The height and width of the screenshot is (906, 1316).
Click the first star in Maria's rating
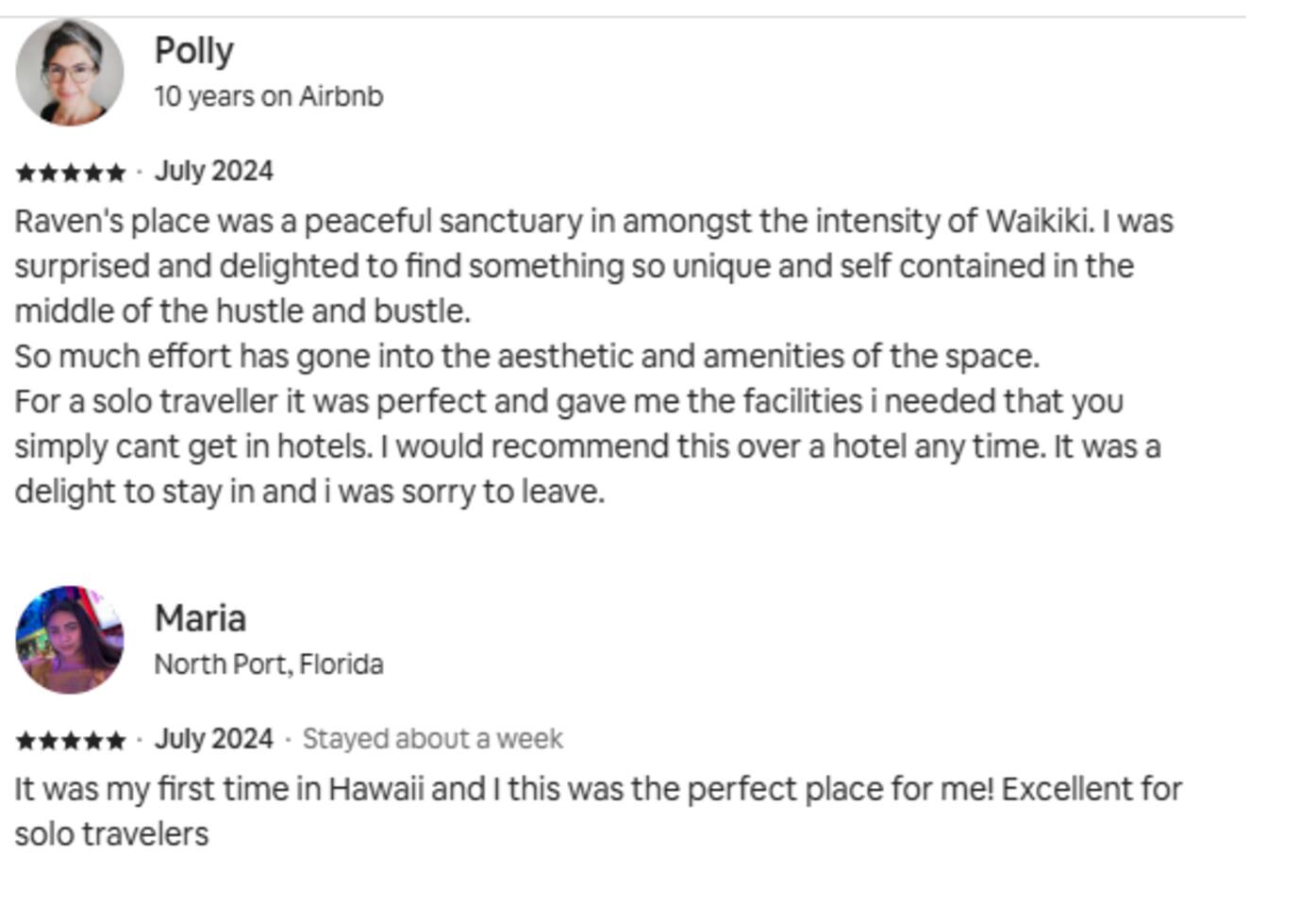(25, 741)
